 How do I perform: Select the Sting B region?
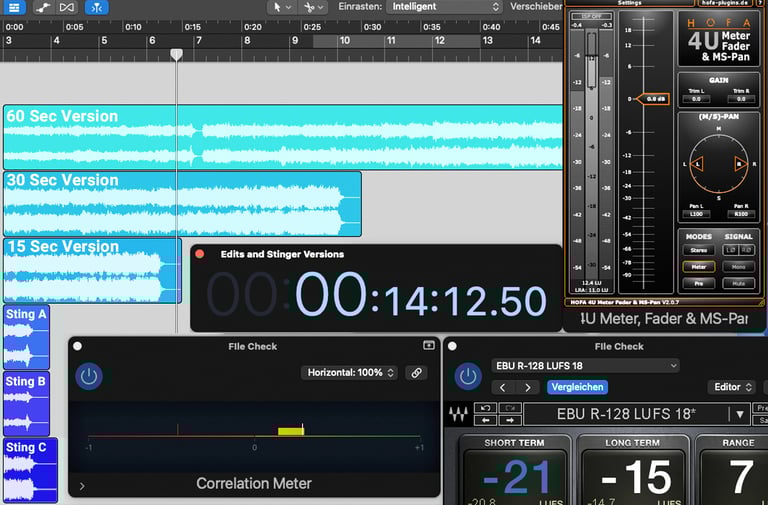26,404
